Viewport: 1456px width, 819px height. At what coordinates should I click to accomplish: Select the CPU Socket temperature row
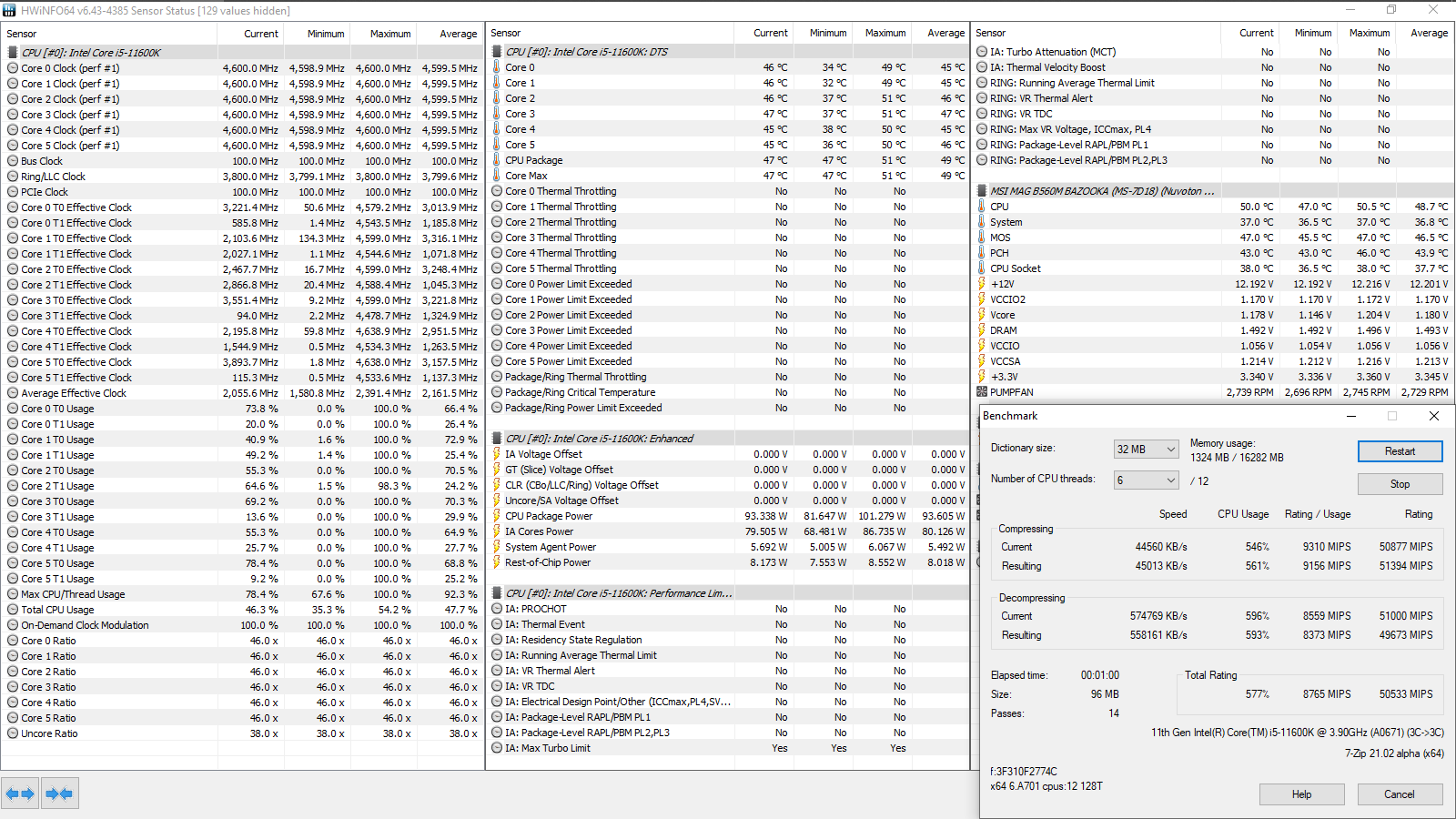(x=1213, y=268)
